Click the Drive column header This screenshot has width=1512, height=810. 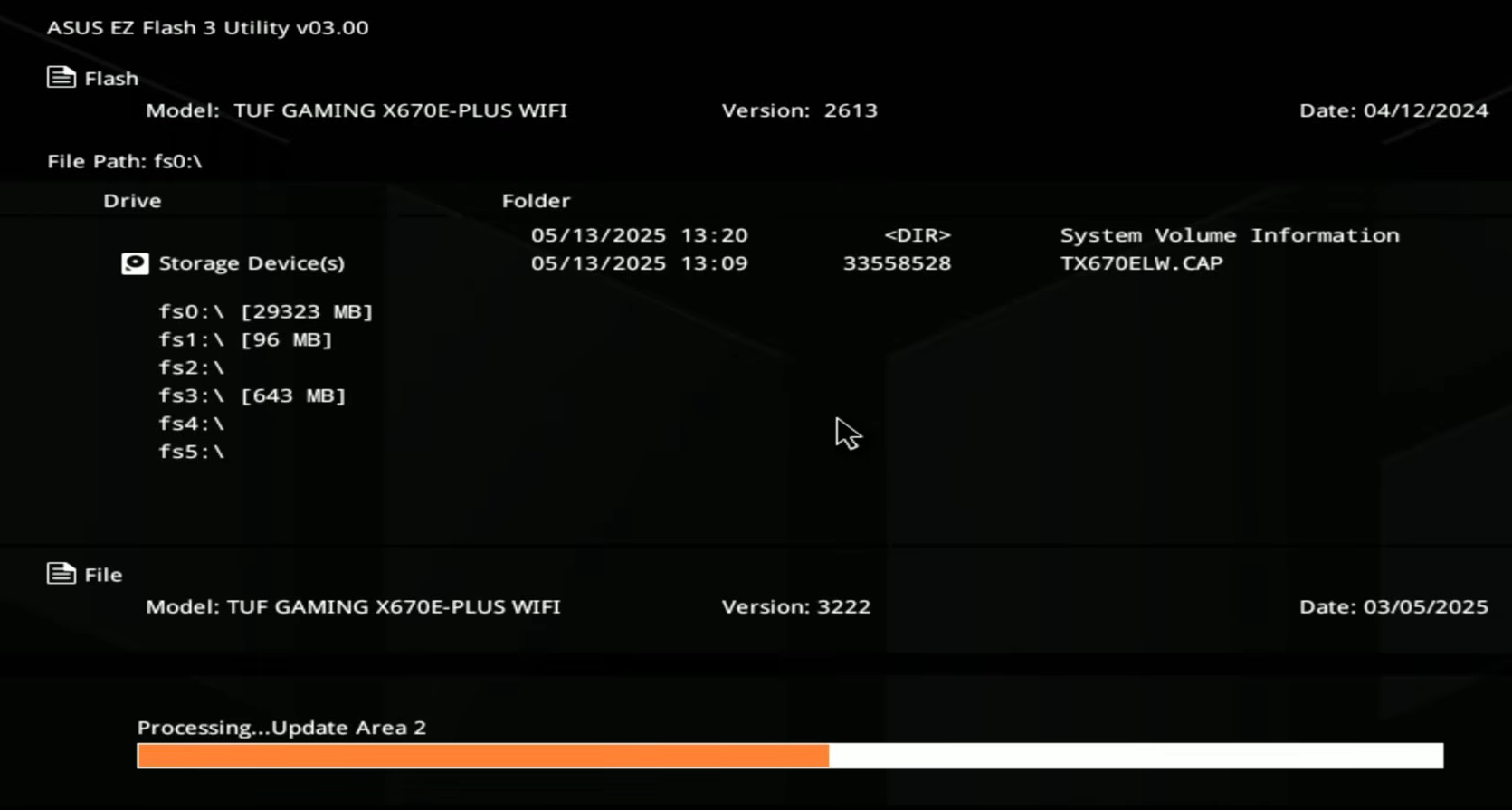point(132,201)
